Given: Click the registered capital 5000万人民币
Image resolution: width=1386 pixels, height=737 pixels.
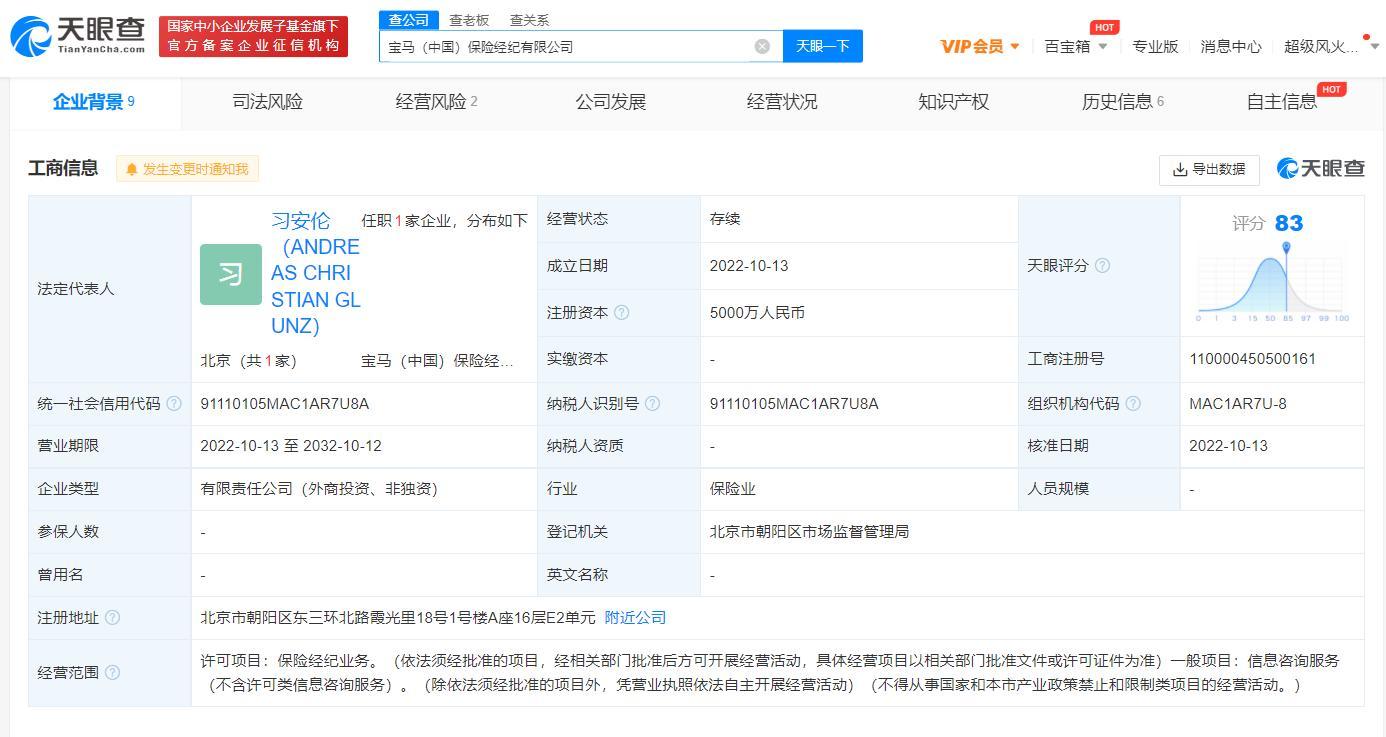Looking at the screenshot, I should point(757,313).
